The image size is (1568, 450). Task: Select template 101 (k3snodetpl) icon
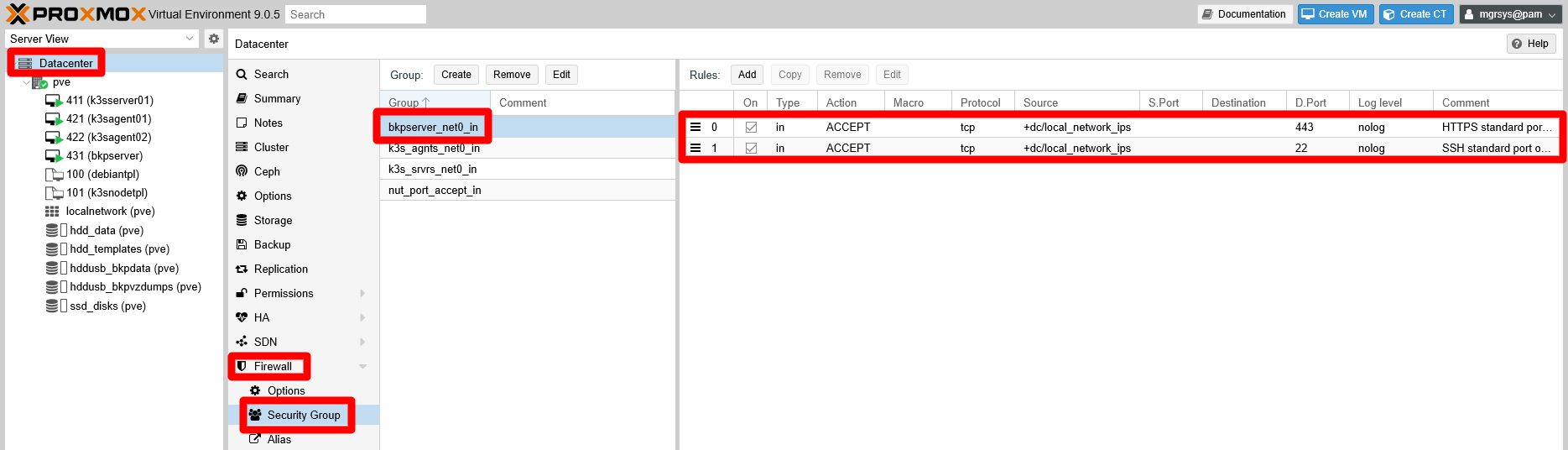(54, 193)
